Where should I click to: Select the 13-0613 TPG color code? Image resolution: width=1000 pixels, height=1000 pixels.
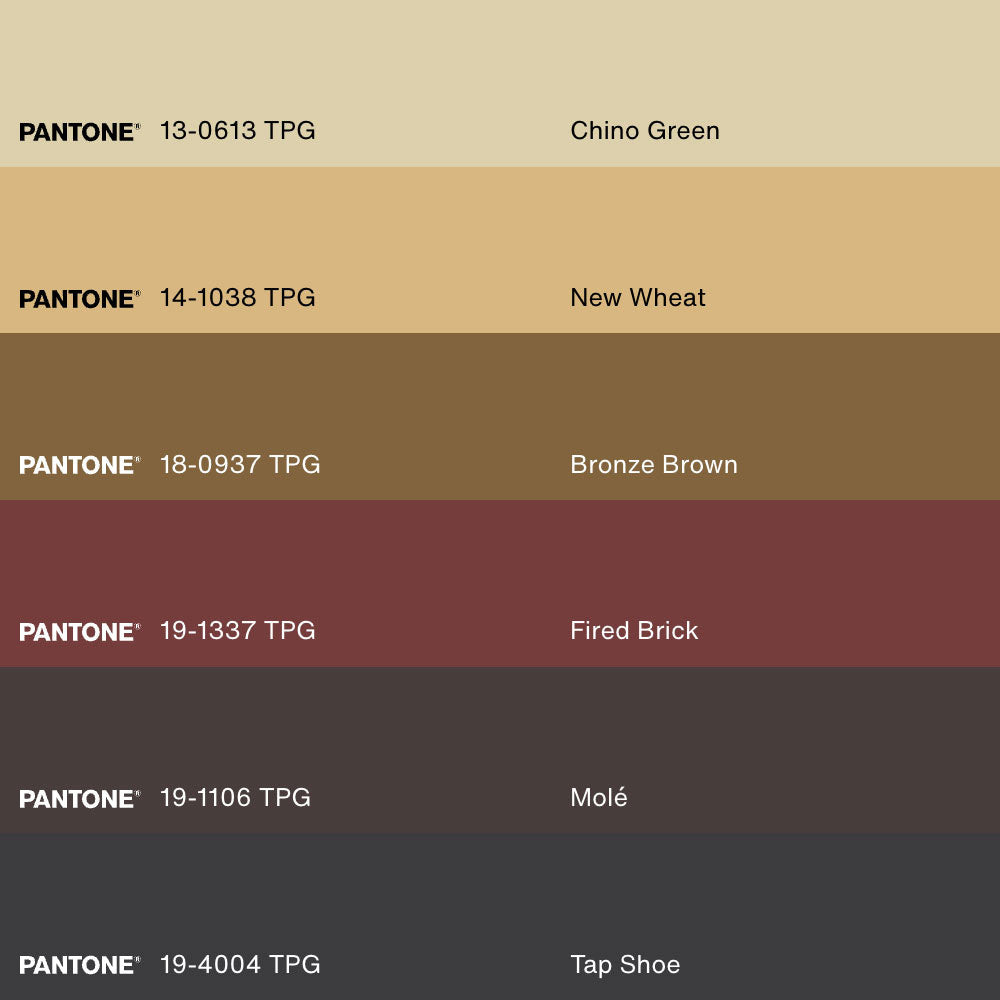click(237, 130)
